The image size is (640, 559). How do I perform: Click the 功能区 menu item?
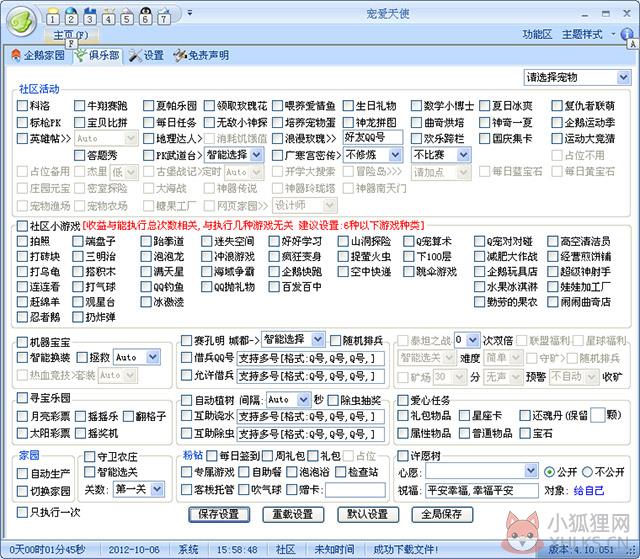pos(537,35)
